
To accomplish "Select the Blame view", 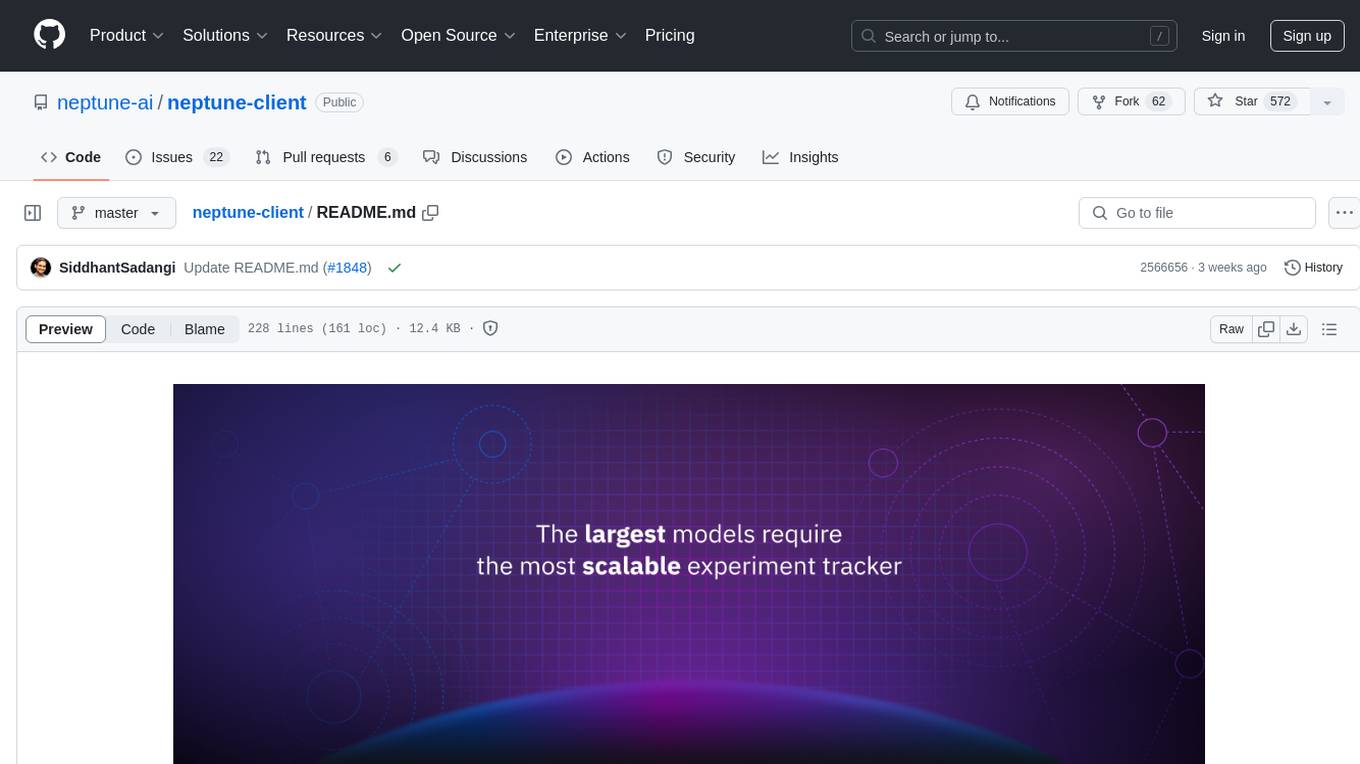I will 205,329.
